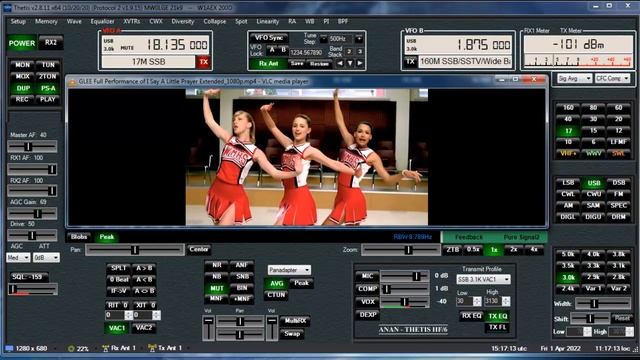Adjust the Master AF slider
Image resolution: width=640 pixels, height=360 pixels.
tap(32, 146)
